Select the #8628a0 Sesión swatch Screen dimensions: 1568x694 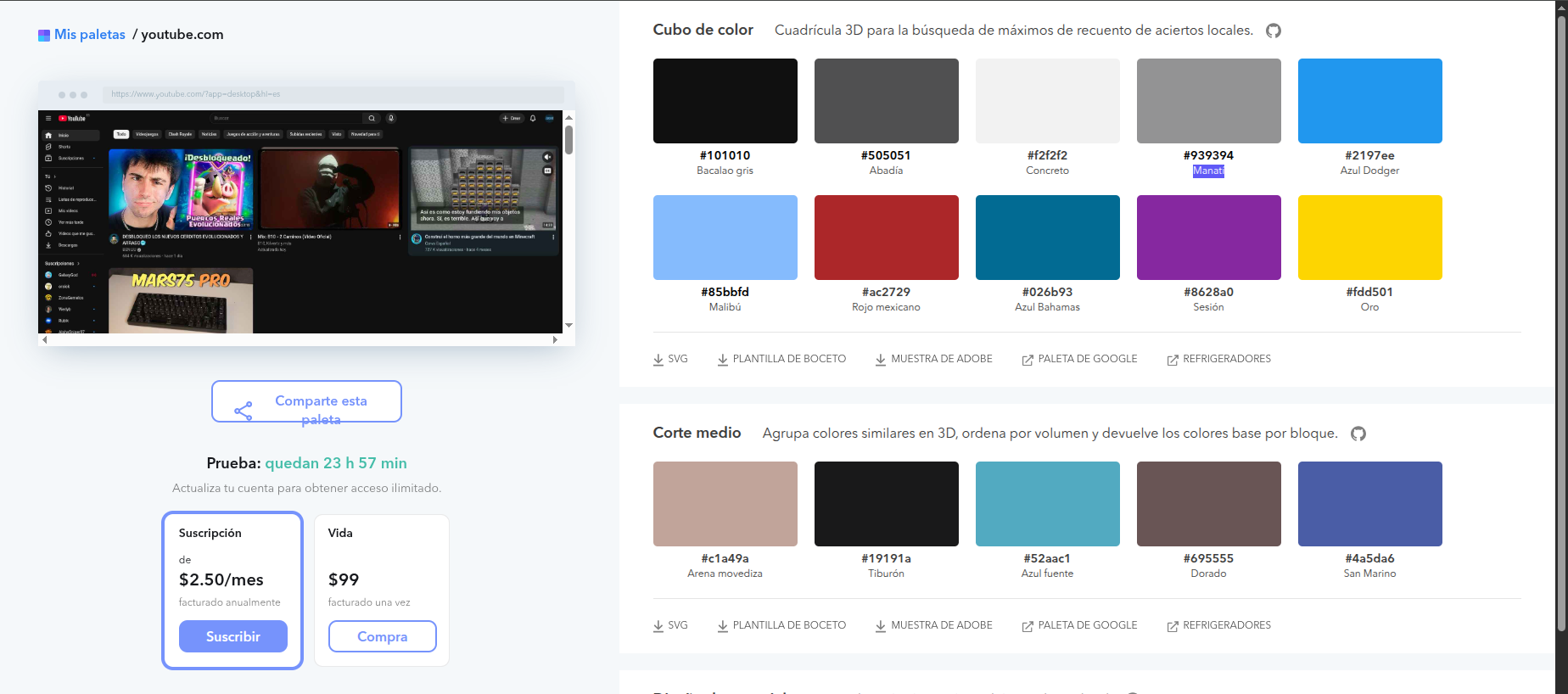pos(1209,238)
